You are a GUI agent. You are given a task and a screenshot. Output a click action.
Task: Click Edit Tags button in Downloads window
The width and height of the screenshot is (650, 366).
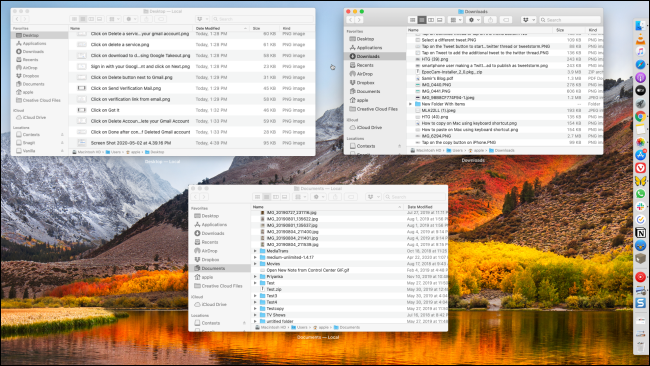tap(506, 20)
